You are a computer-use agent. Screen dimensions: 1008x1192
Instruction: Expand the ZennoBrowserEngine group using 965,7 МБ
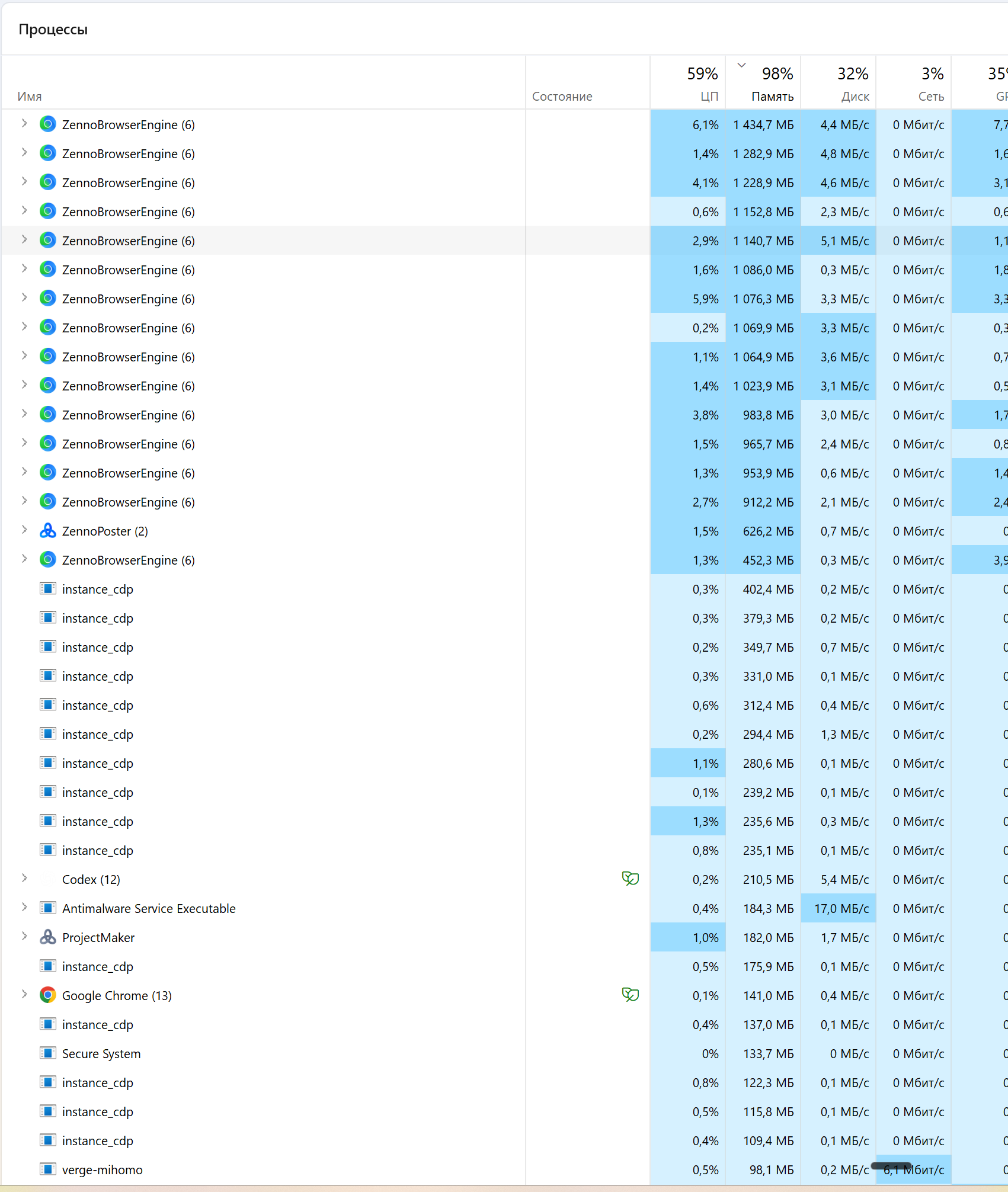(24, 443)
